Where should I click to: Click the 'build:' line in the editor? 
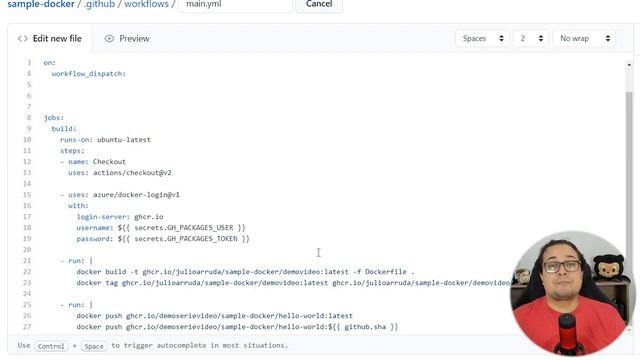point(64,129)
